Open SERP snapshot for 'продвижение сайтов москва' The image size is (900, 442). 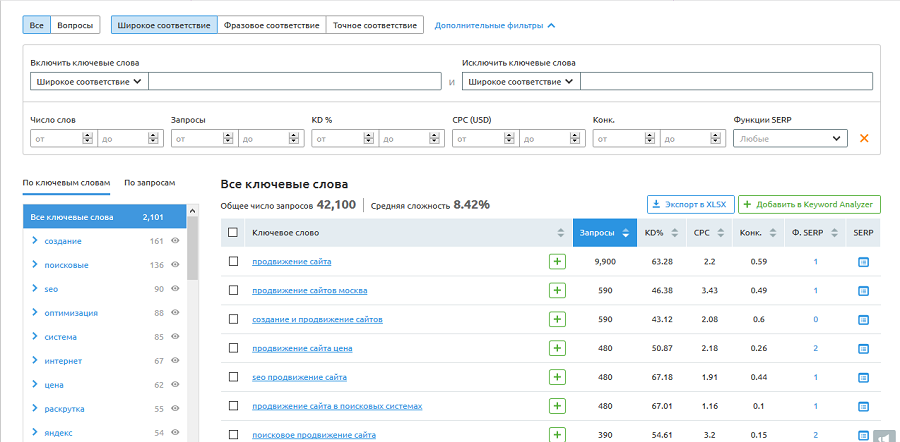click(862, 290)
